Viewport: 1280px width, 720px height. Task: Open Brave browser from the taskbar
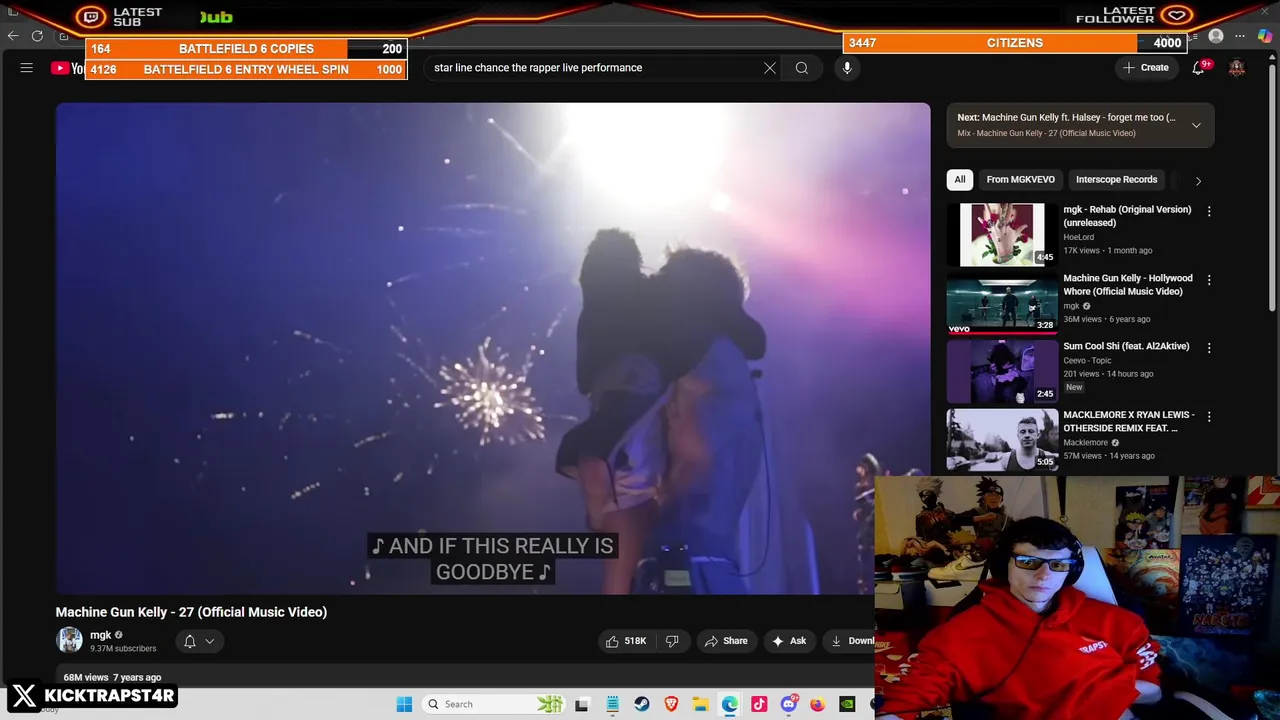[671, 704]
